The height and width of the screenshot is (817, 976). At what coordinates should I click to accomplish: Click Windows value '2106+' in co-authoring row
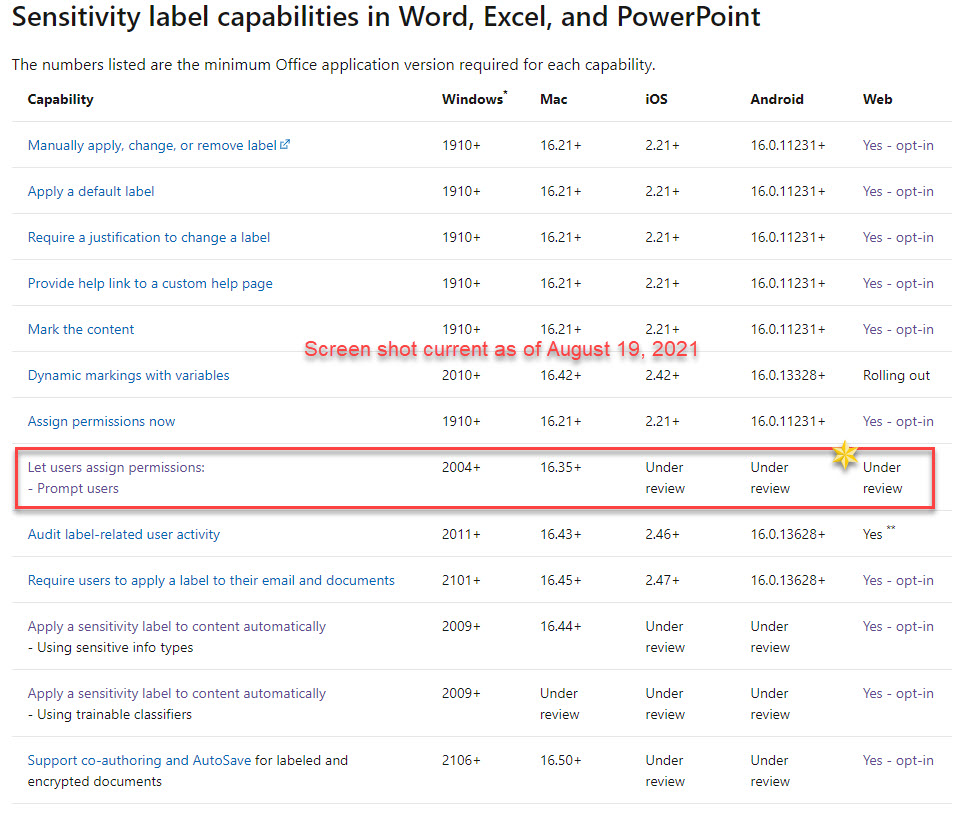(x=461, y=760)
